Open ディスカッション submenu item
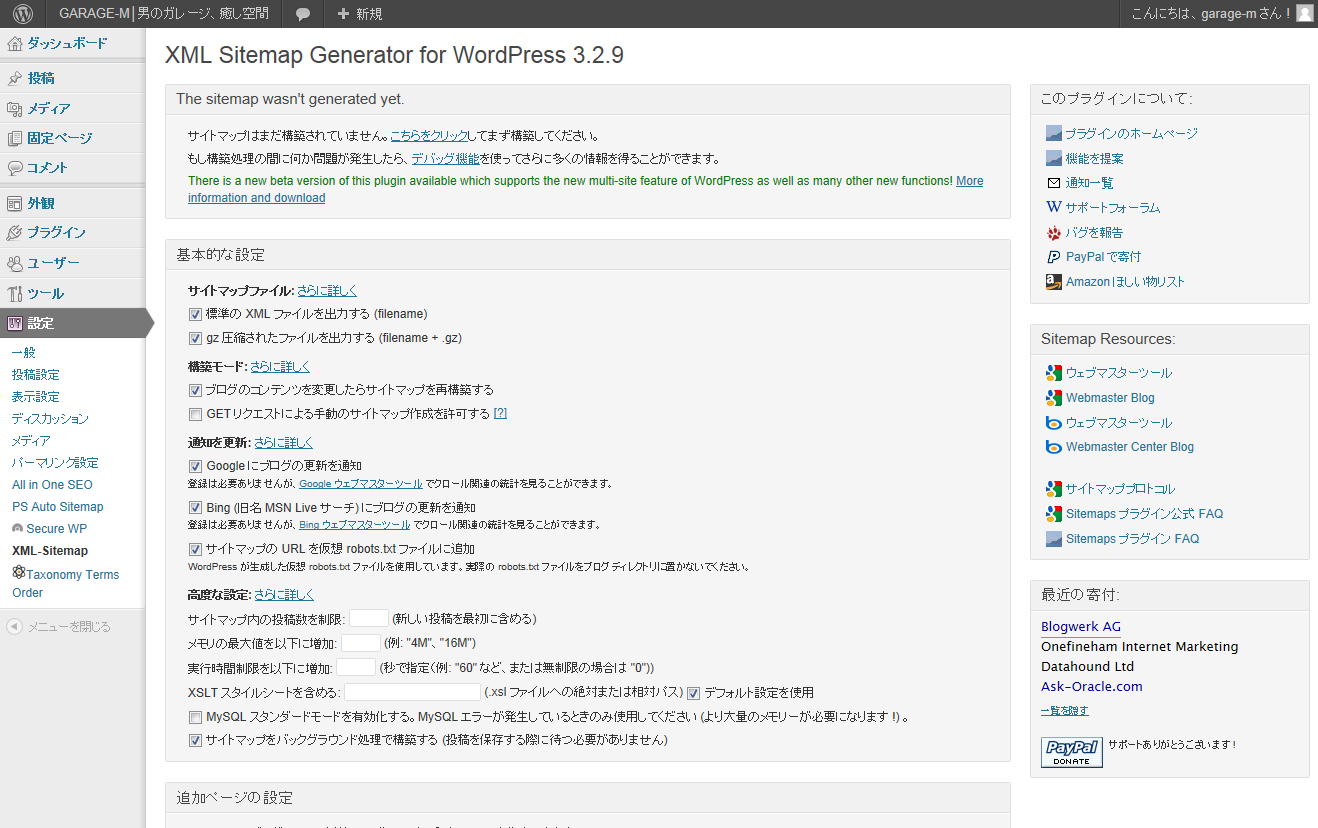This screenshot has width=1318, height=828. coord(50,419)
